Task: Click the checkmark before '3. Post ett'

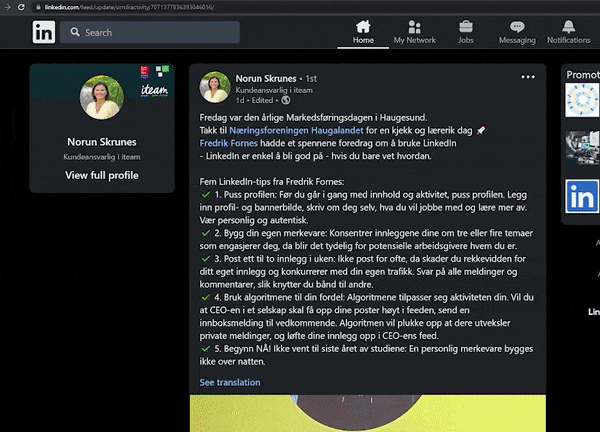Action: pyautogui.click(x=206, y=259)
